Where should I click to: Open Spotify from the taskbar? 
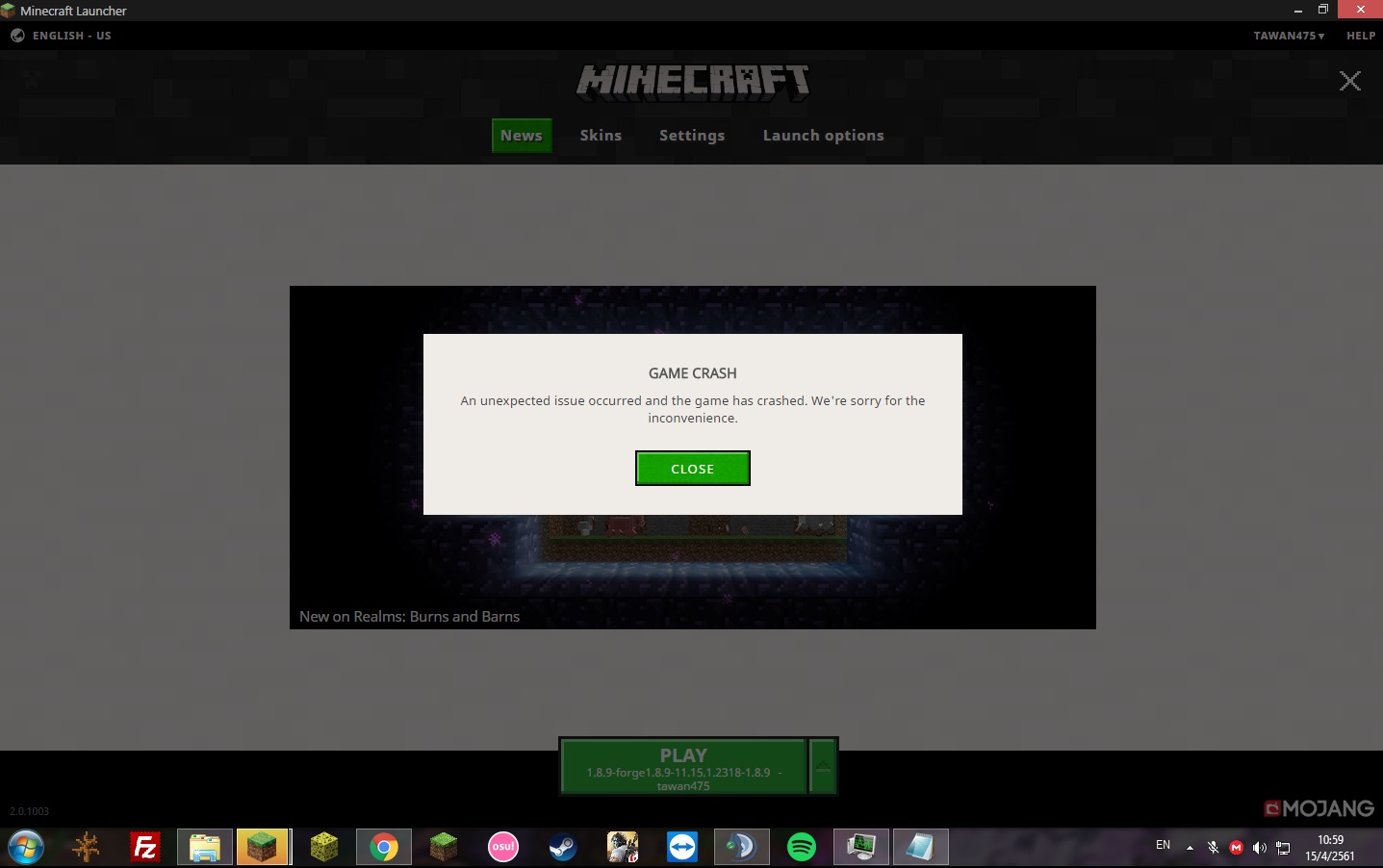(x=802, y=848)
